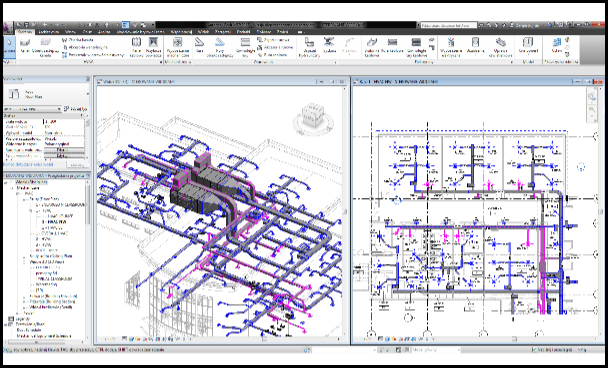This screenshot has height=368, width=608.
Task: Click Sign In in the title bar
Action: (x=528, y=25)
